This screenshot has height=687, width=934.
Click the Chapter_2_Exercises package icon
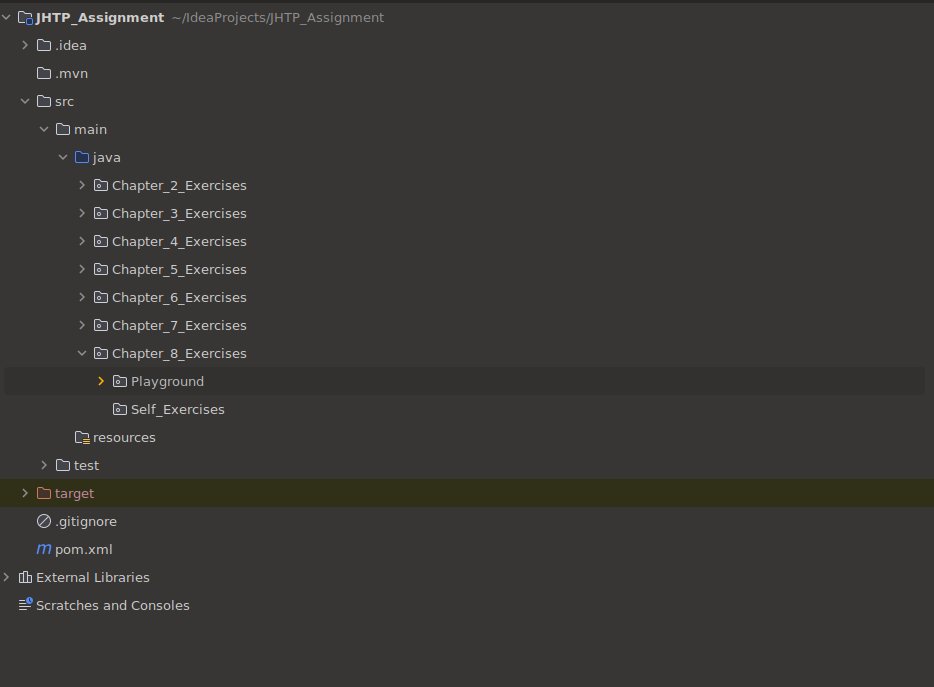tap(101, 185)
